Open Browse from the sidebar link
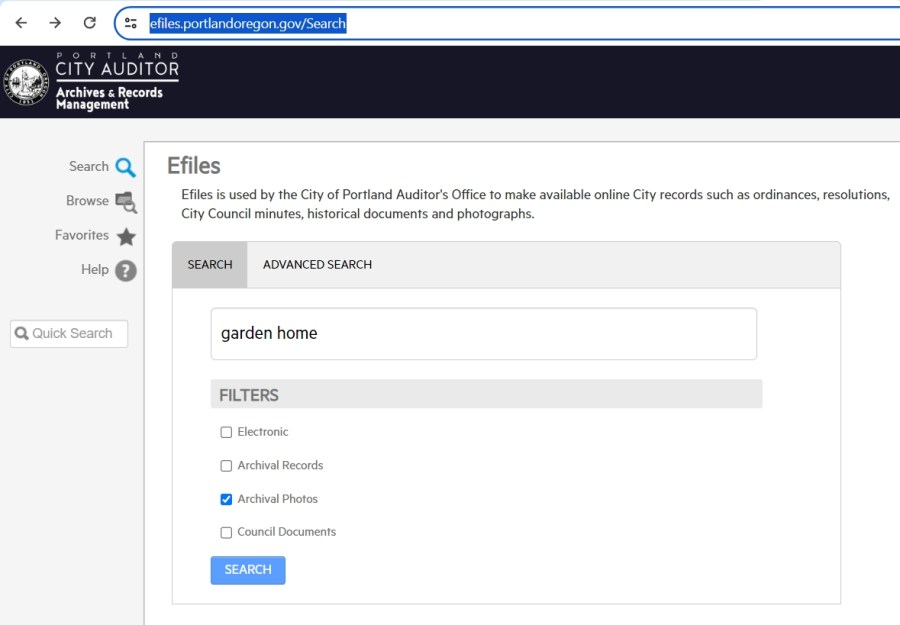 pos(87,201)
